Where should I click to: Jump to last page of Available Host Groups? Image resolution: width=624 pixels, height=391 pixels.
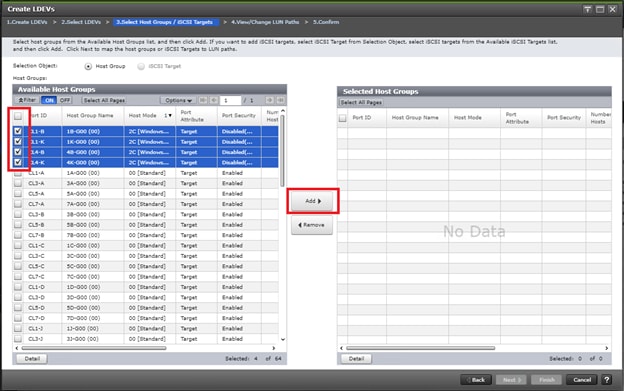point(281,100)
